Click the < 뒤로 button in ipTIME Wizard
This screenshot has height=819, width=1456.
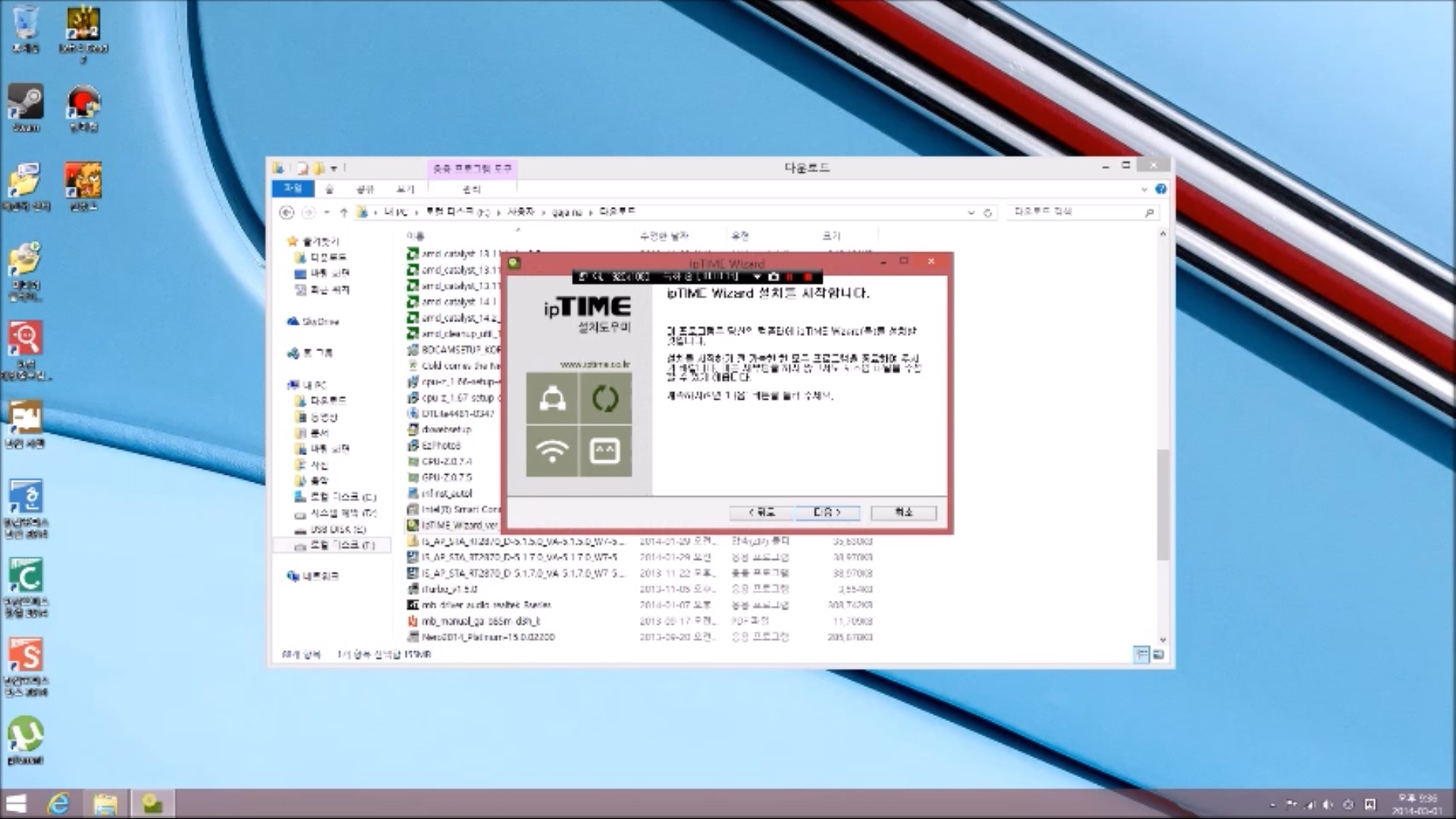[761, 513]
